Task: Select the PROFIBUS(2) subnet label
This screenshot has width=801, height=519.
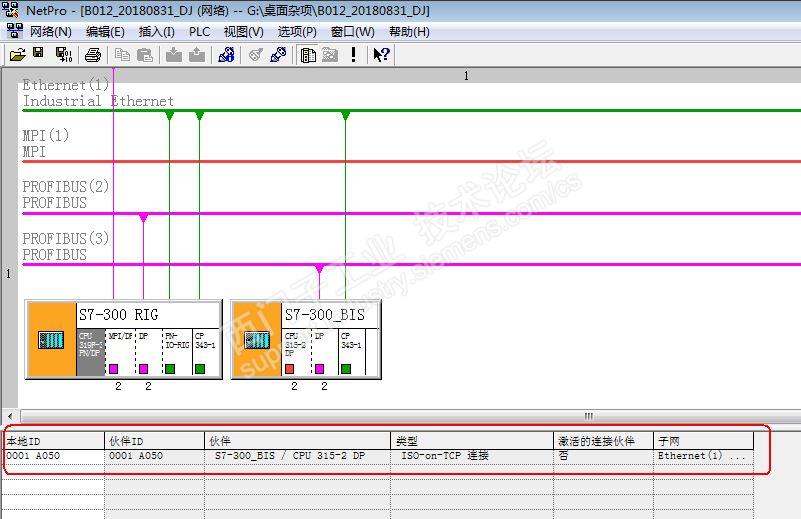Action: pos(65,194)
